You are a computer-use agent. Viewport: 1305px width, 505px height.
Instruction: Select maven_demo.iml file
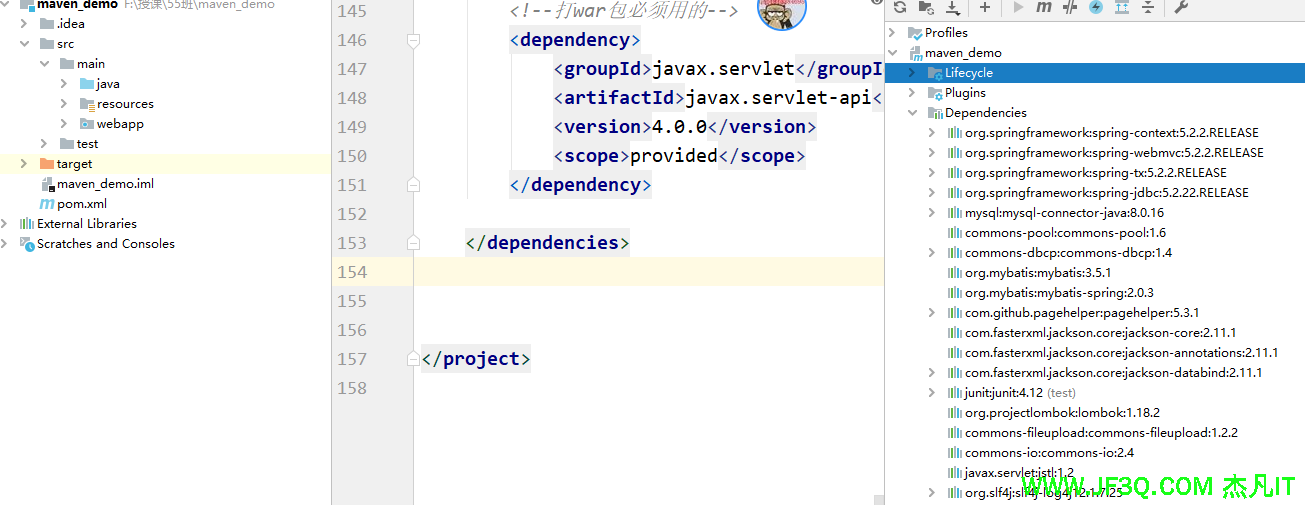tap(104, 184)
